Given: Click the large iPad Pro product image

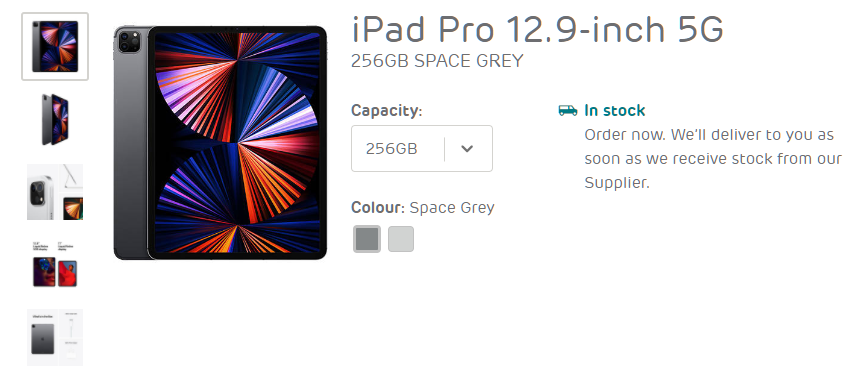Looking at the screenshot, I should tap(220, 142).
